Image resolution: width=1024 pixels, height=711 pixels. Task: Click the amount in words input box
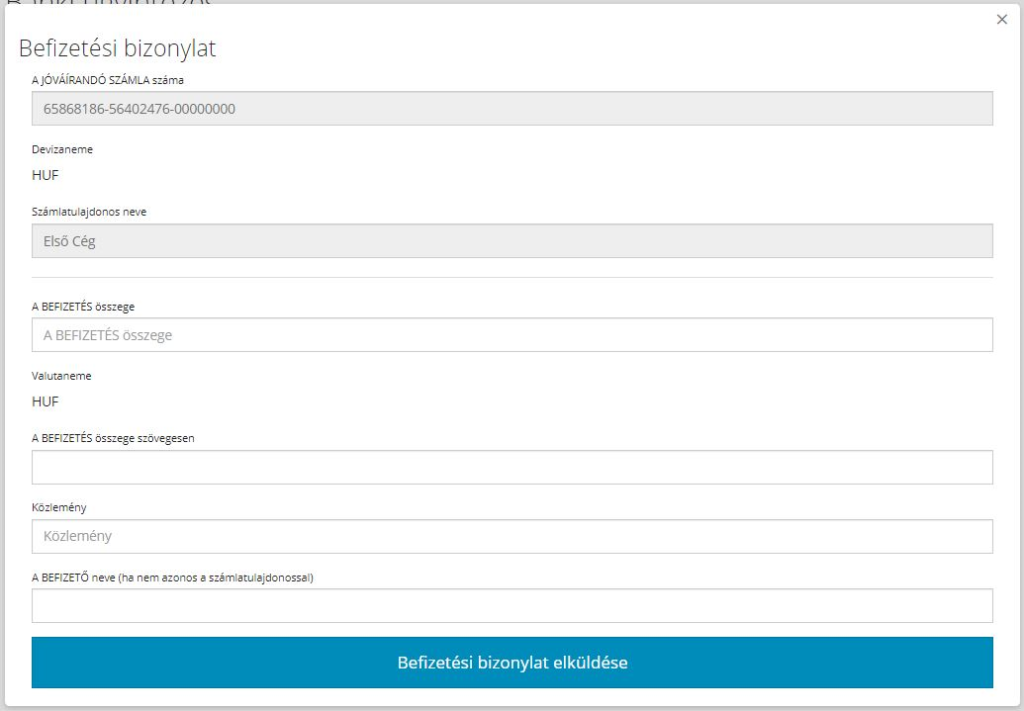512,467
